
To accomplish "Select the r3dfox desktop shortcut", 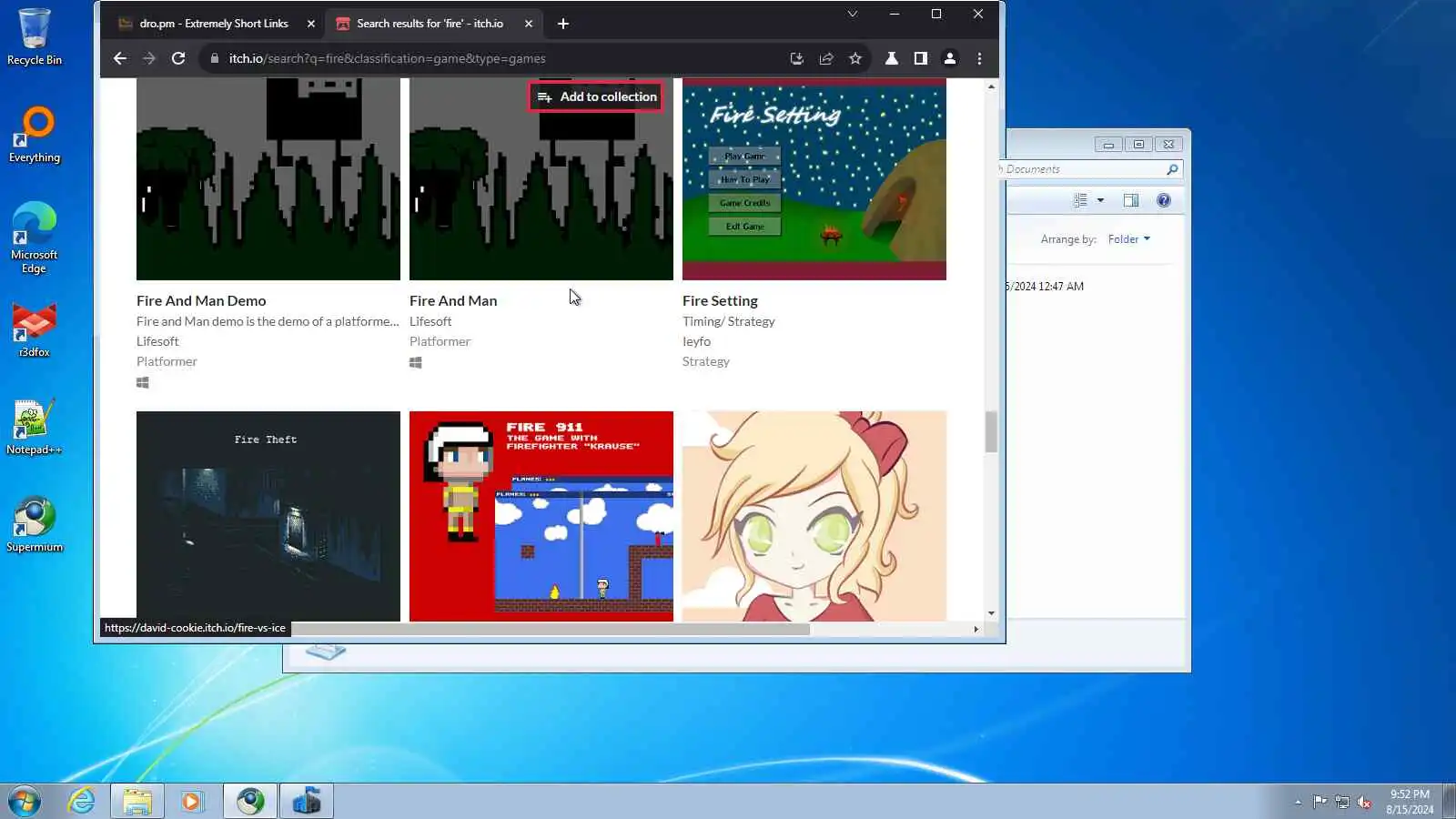I will pos(35,329).
